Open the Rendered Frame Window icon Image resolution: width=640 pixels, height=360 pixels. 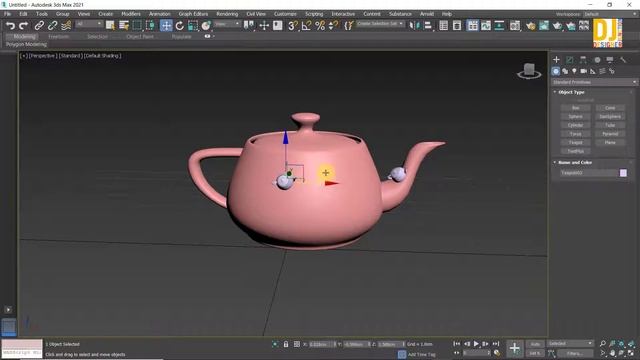544,26
